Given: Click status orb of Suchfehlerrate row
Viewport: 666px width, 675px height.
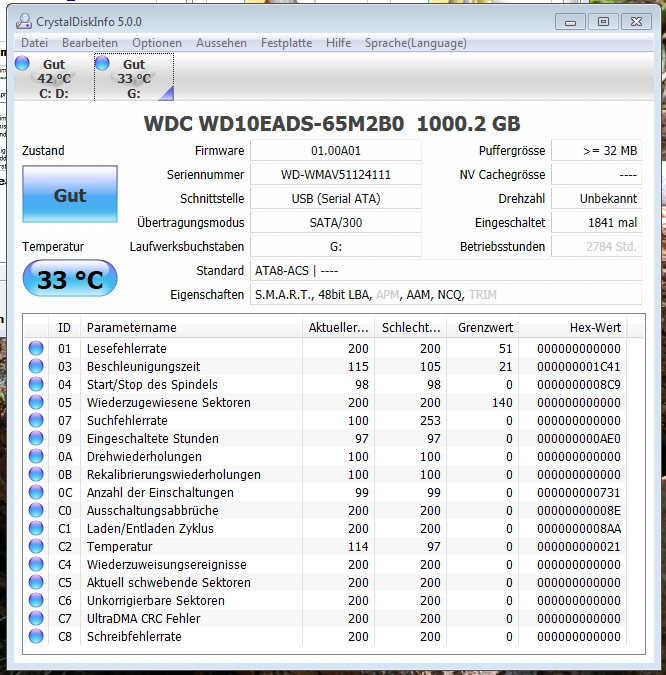Looking at the screenshot, I should 36,420.
